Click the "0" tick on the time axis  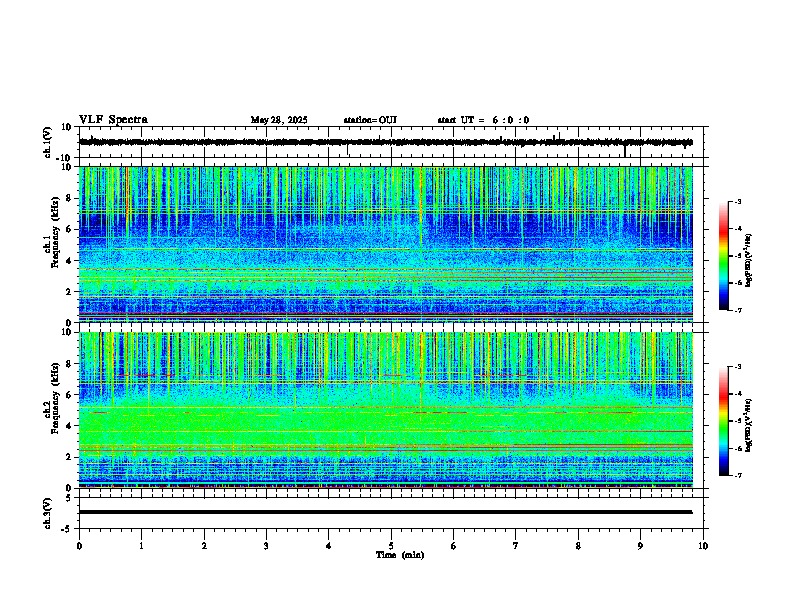click(x=79, y=546)
